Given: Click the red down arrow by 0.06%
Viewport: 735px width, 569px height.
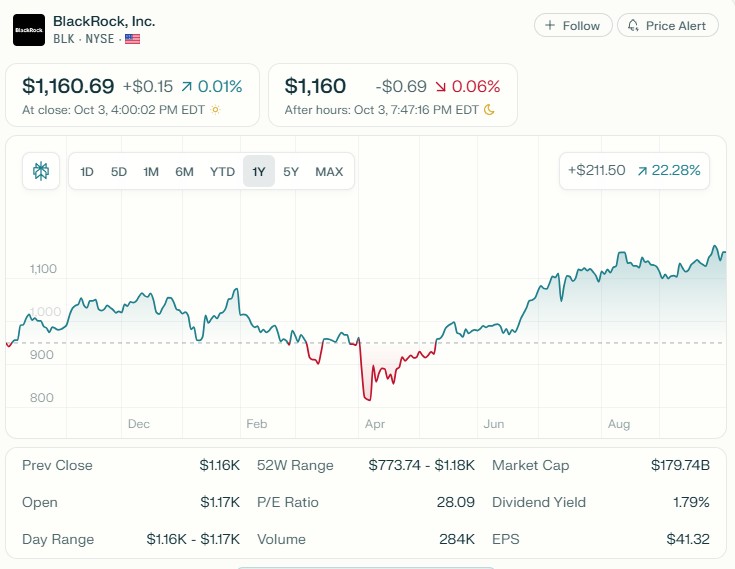Looking at the screenshot, I should 441,87.
